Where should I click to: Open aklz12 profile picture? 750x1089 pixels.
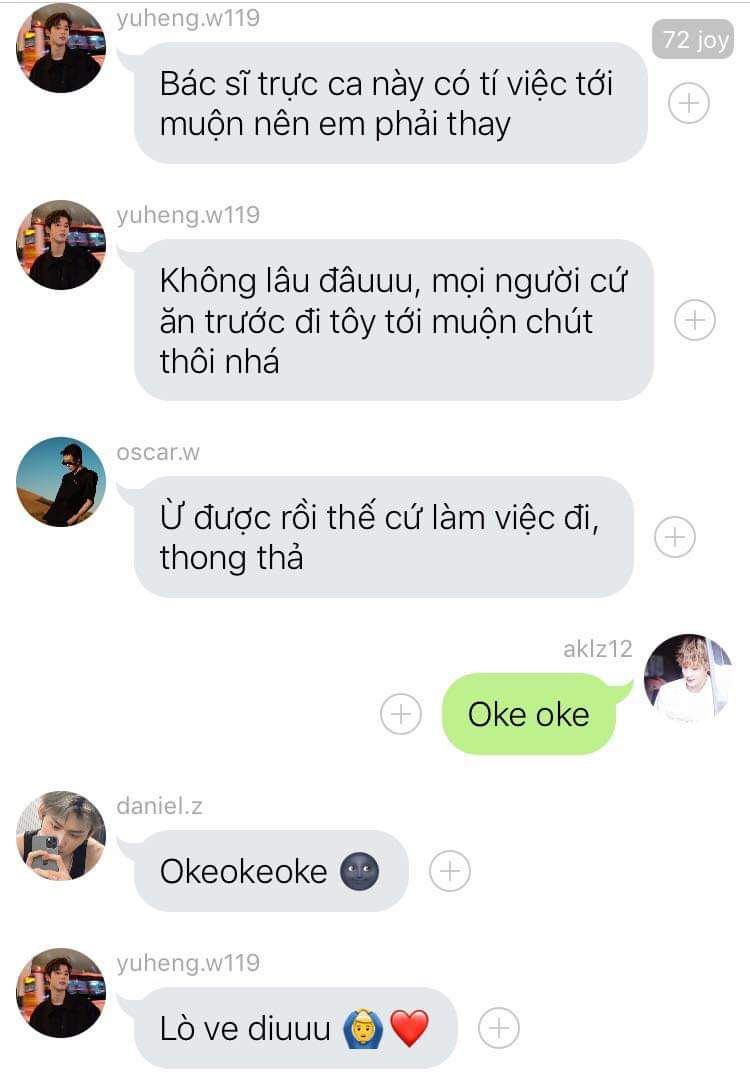(688, 679)
